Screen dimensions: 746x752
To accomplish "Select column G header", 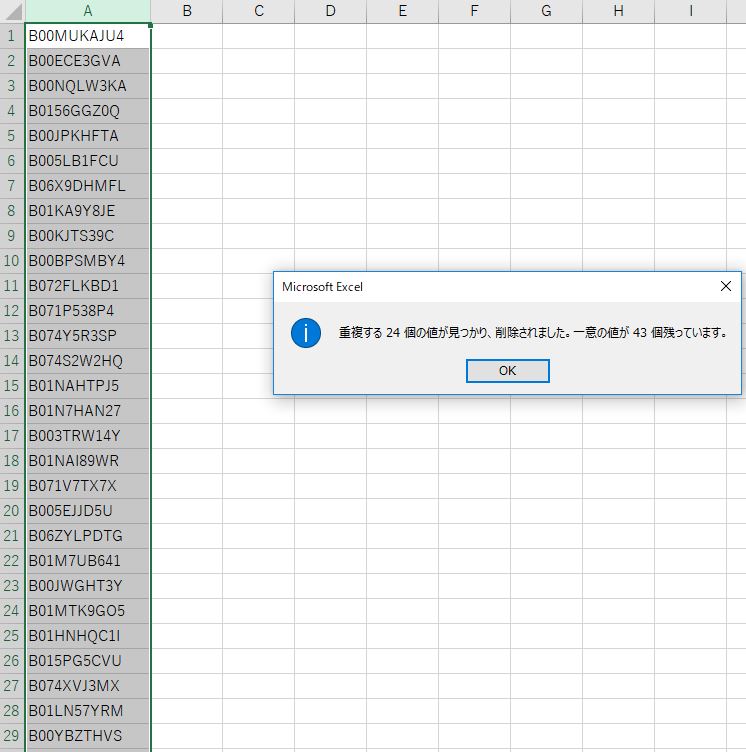I will (x=546, y=11).
